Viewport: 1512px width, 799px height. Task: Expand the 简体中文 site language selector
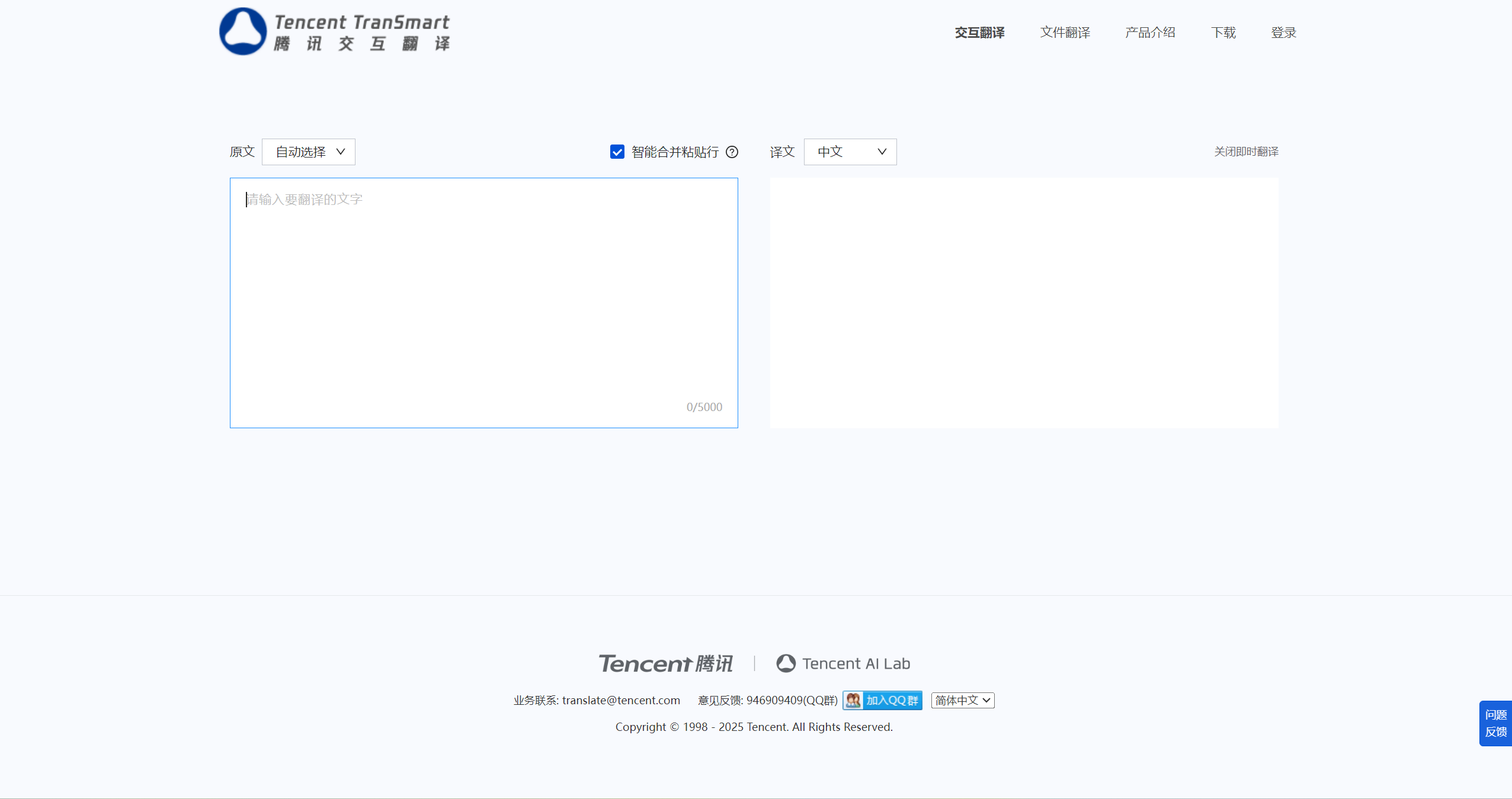[x=963, y=700]
